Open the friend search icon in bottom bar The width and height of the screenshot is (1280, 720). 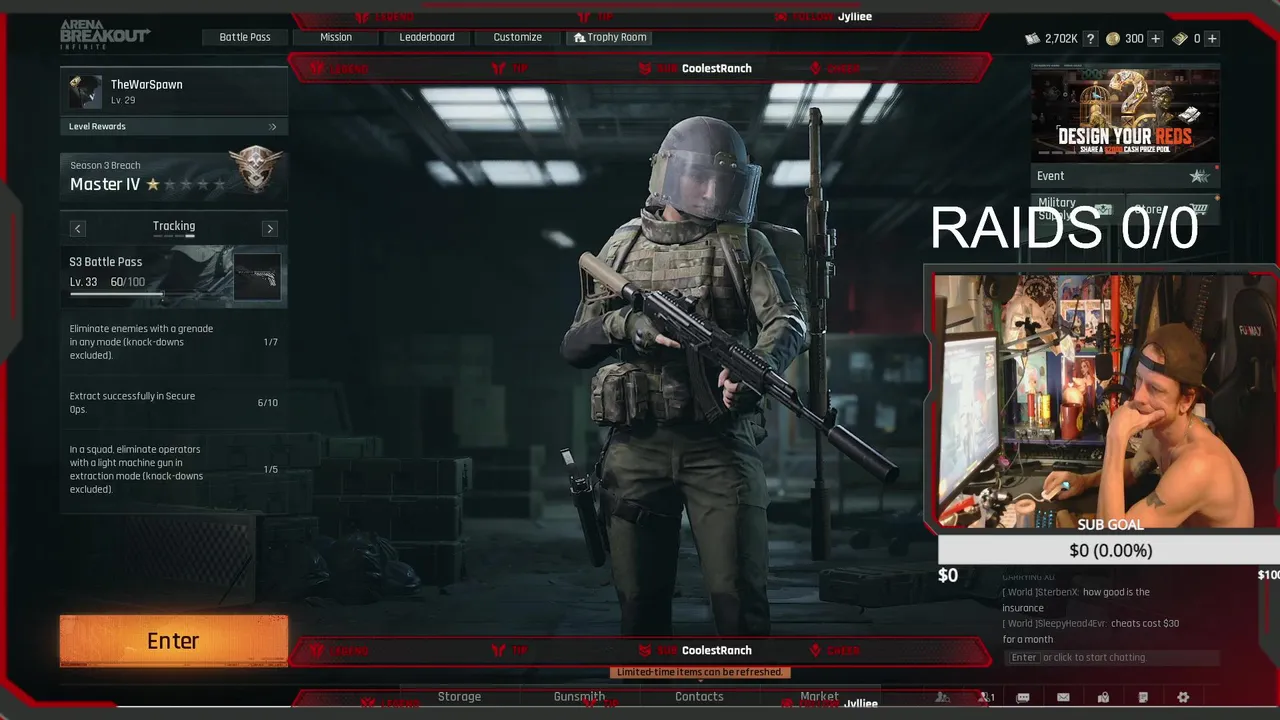[942, 697]
